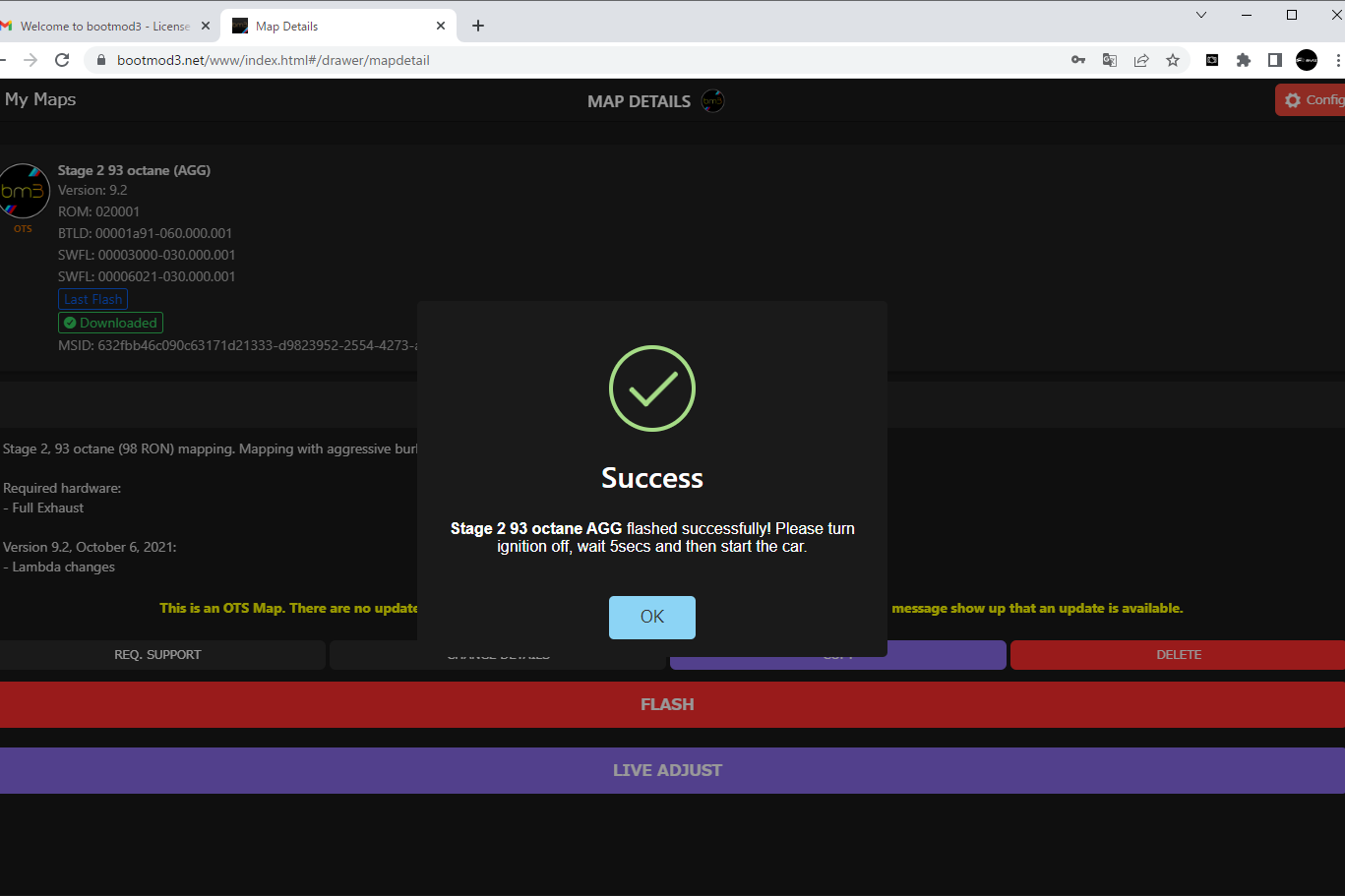
Task: Open the tab search dropdown arrow
Action: 1201,15
